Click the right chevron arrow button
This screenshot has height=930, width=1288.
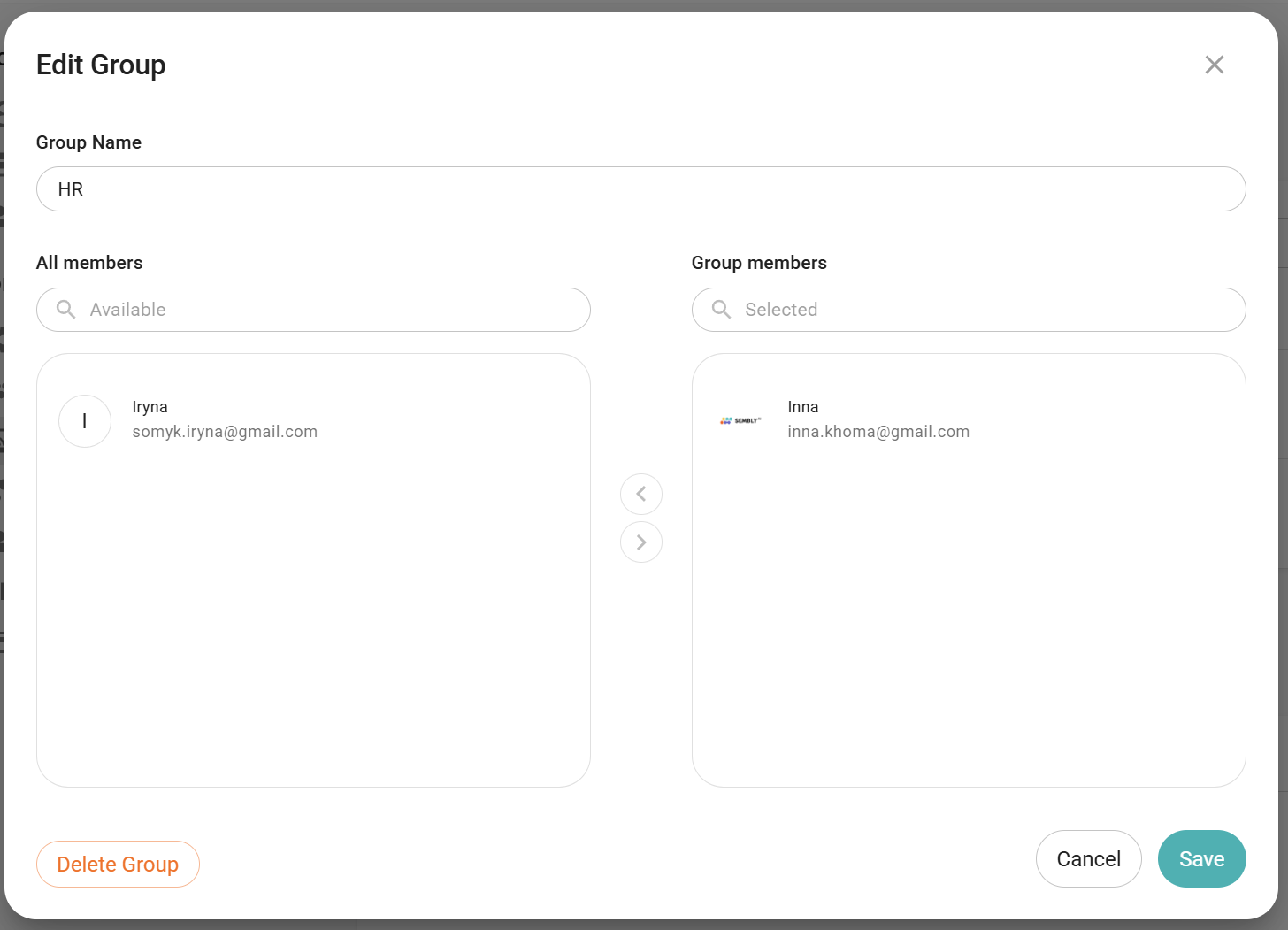pyautogui.click(x=641, y=542)
